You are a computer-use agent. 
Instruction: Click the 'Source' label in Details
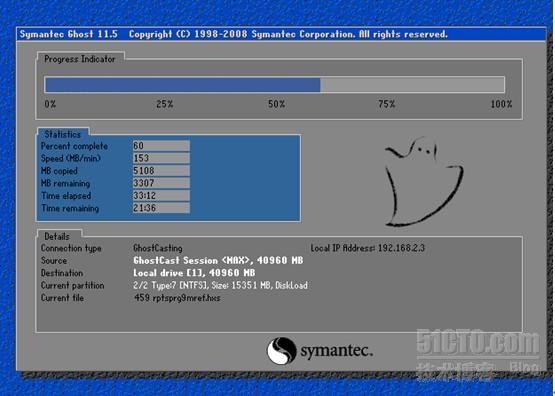coord(54,260)
